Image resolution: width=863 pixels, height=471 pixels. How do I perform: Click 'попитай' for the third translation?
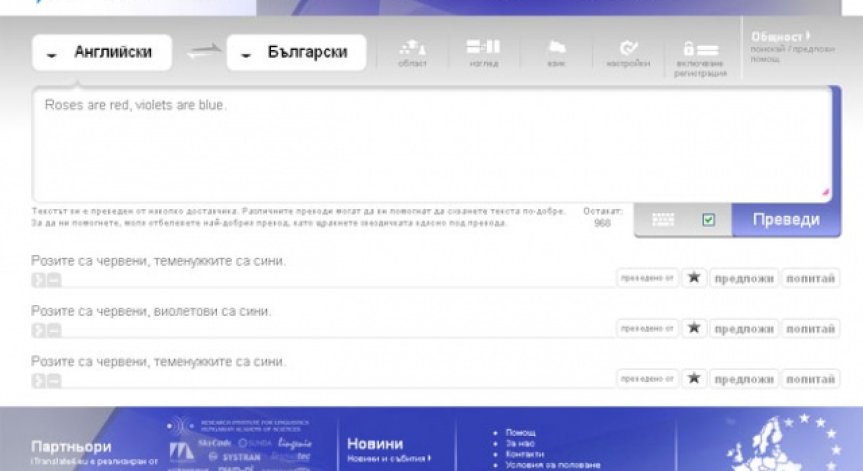point(810,379)
